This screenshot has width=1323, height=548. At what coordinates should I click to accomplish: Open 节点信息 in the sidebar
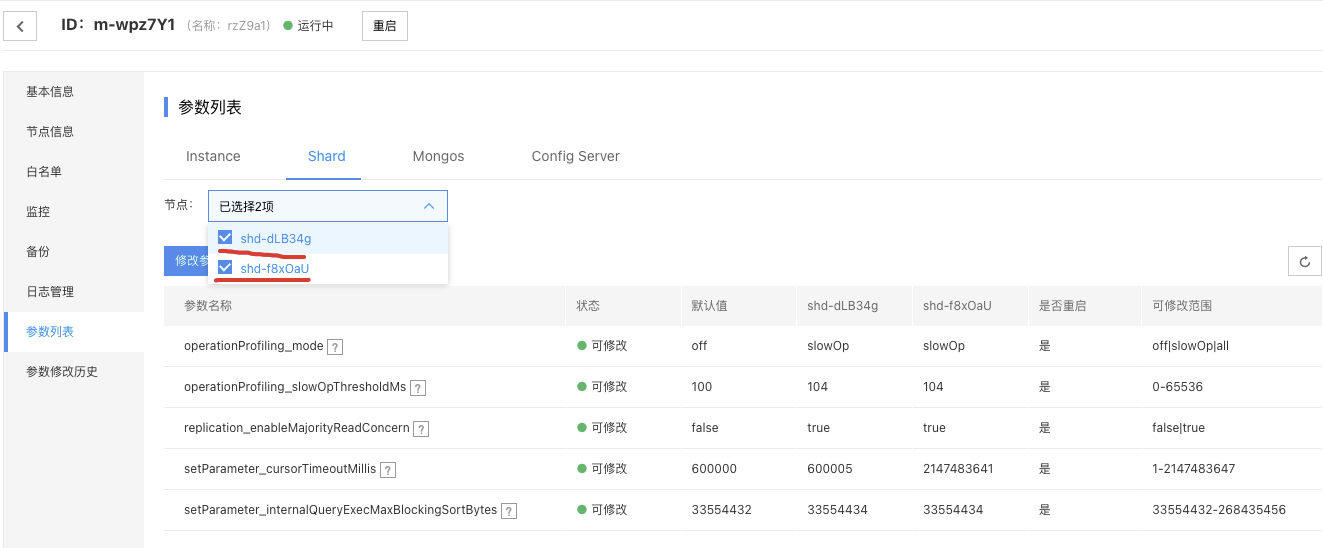pos(74,131)
